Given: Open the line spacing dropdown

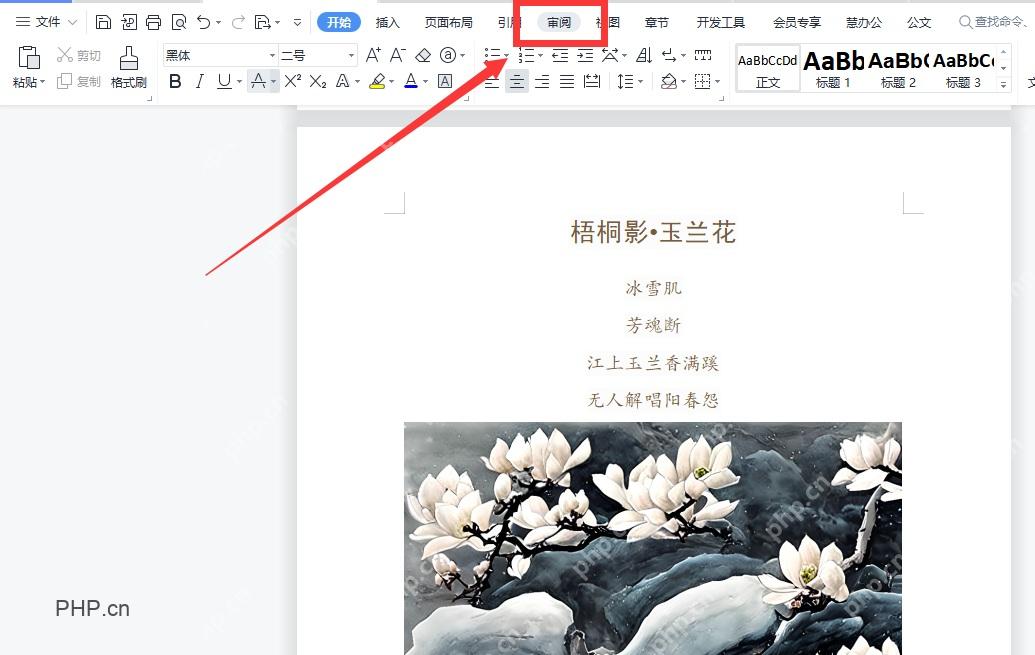Looking at the screenshot, I should point(640,82).
